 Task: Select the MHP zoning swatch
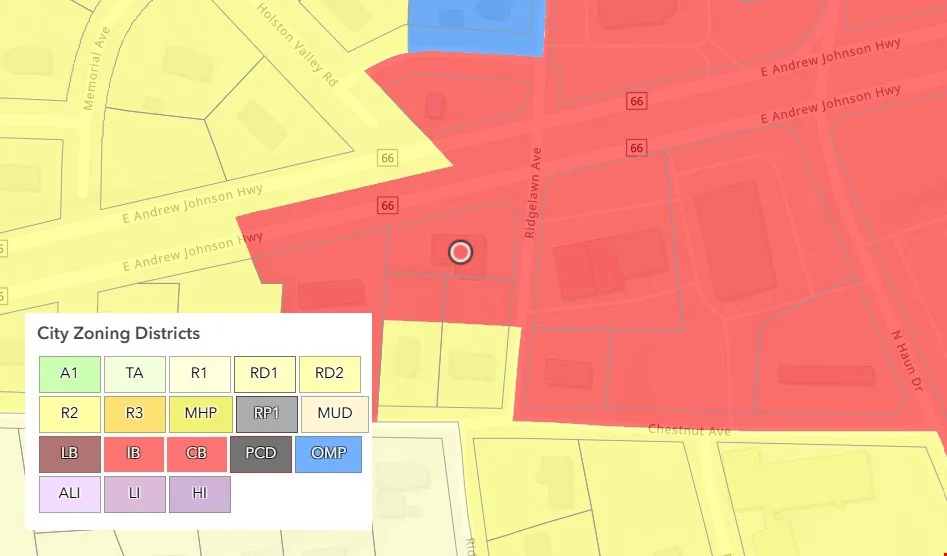pos(201,414)
